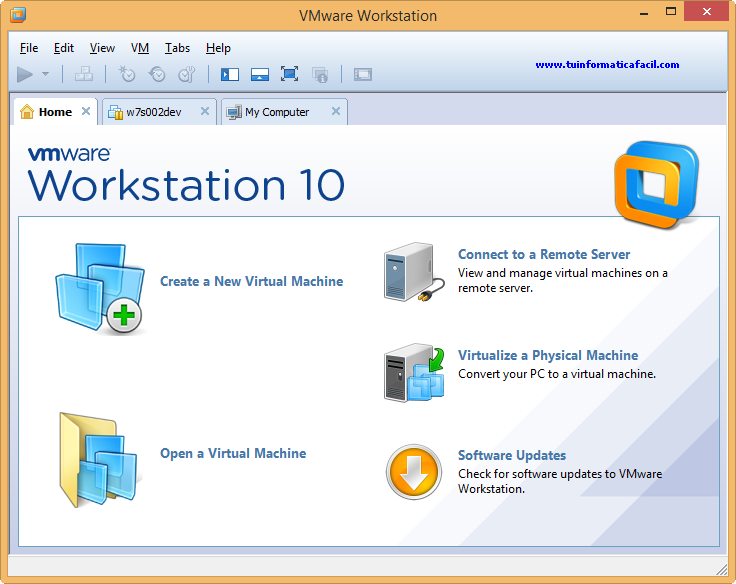Click the Software Updates link
This screenshot has width=736, height=584.
(512, 455)
